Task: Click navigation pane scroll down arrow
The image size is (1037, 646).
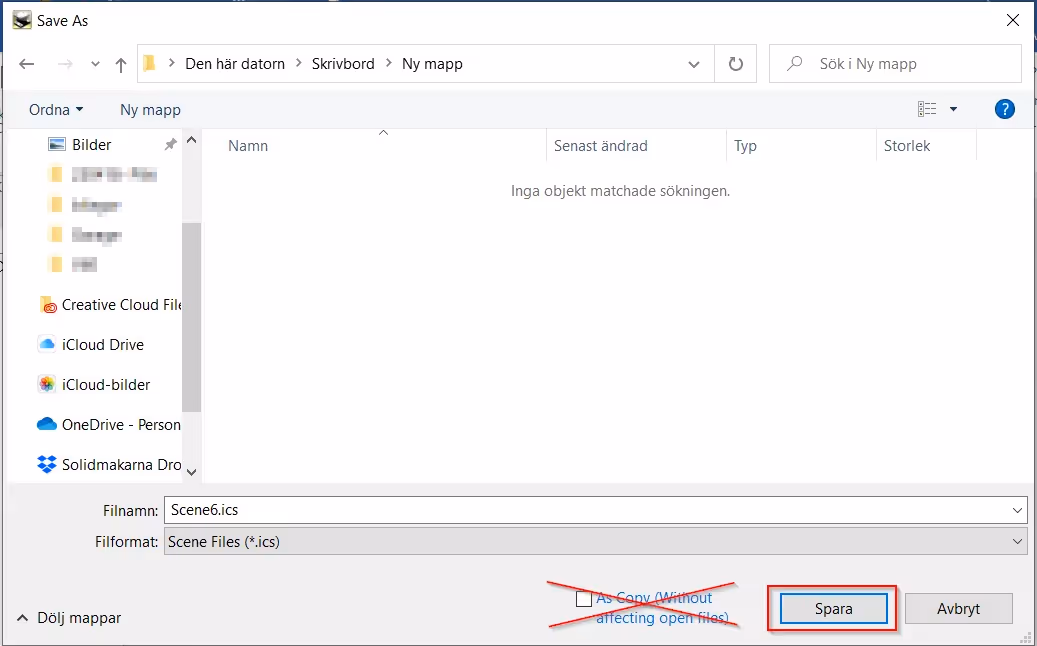Action: click(x=192, y=472)
